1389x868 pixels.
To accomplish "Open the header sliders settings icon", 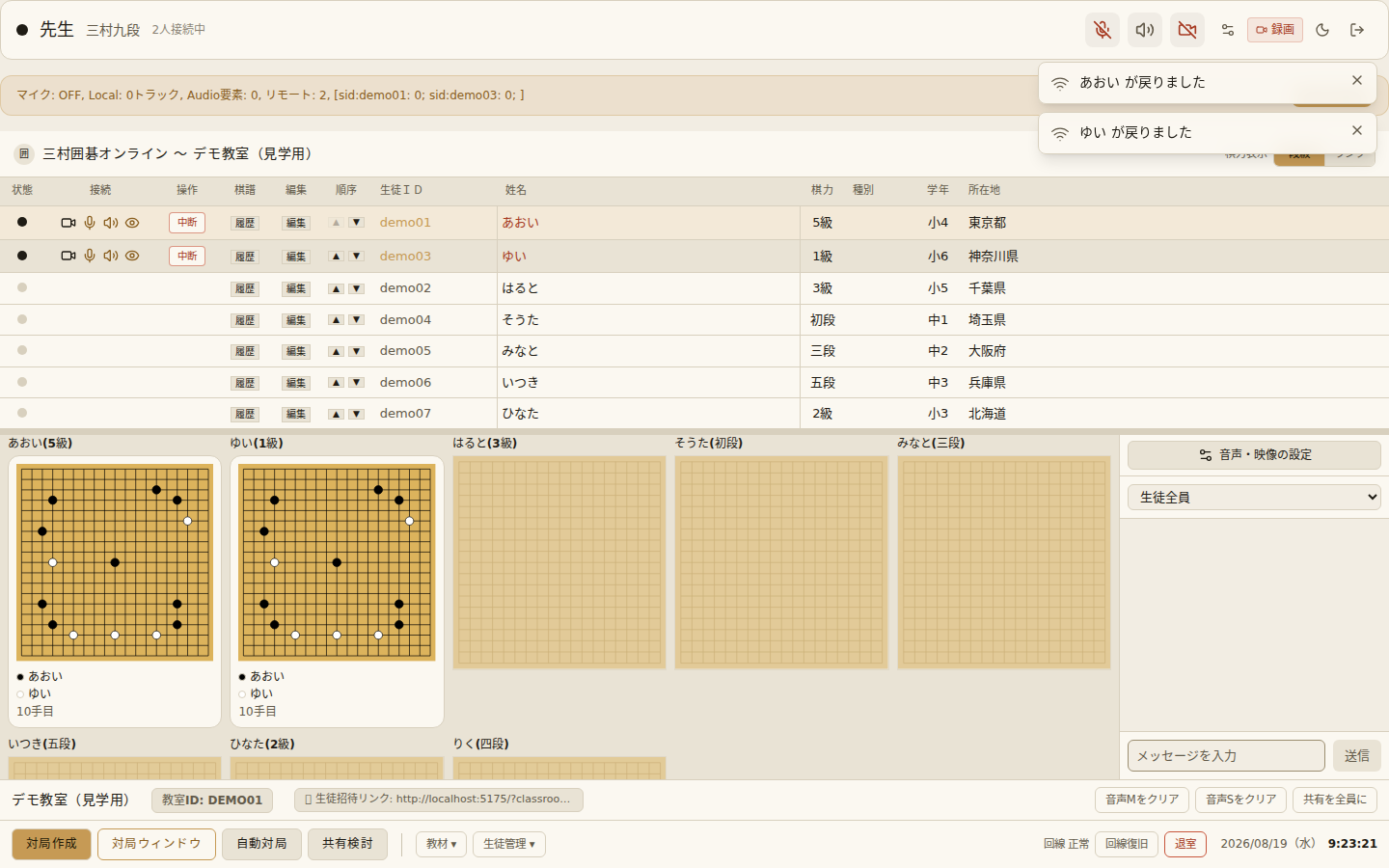I will click(1228, 30).
